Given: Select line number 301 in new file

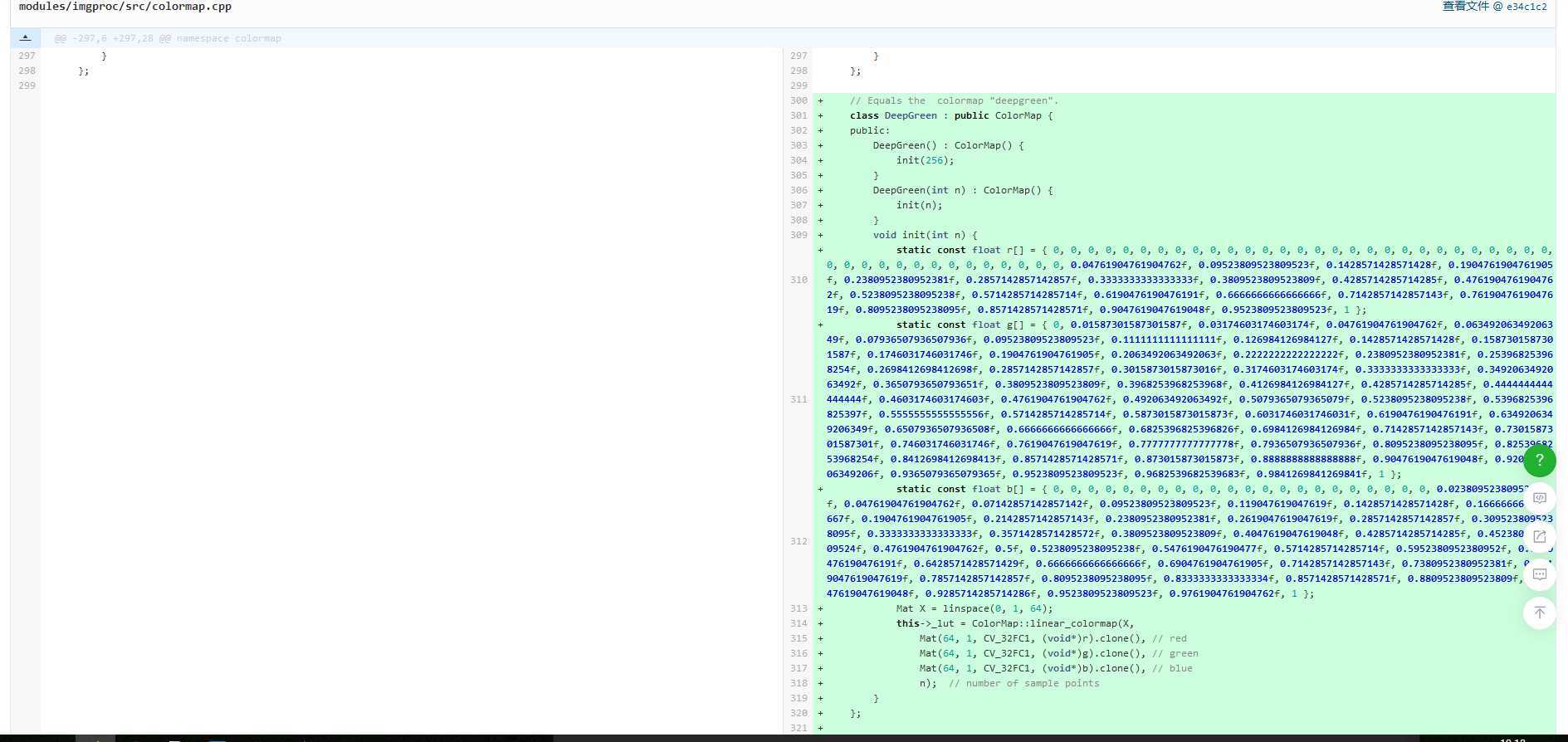Looking at the screenshot, I should pyautogui.click(x=799, y=115).
